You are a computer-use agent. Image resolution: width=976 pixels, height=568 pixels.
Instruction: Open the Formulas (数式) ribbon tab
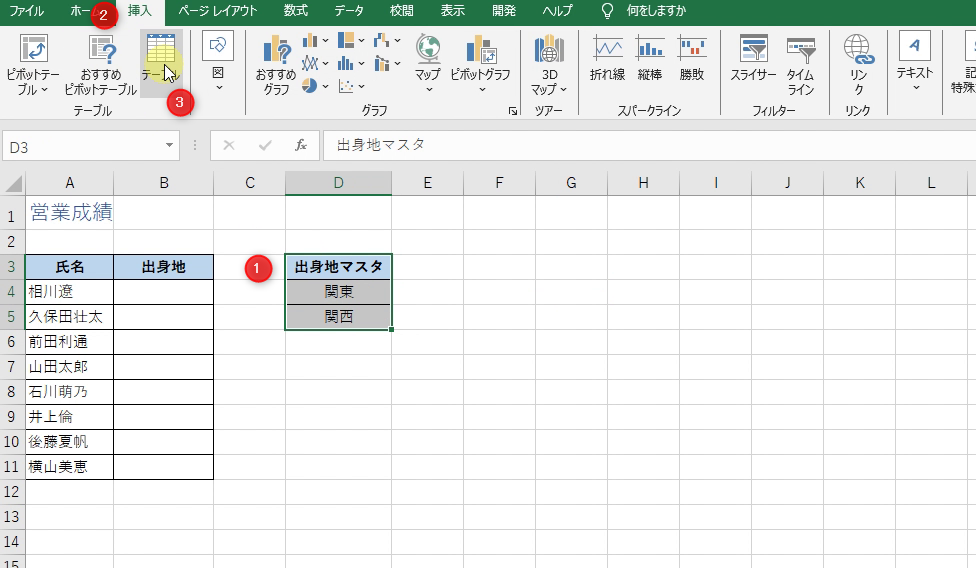[x=295, y=11]
